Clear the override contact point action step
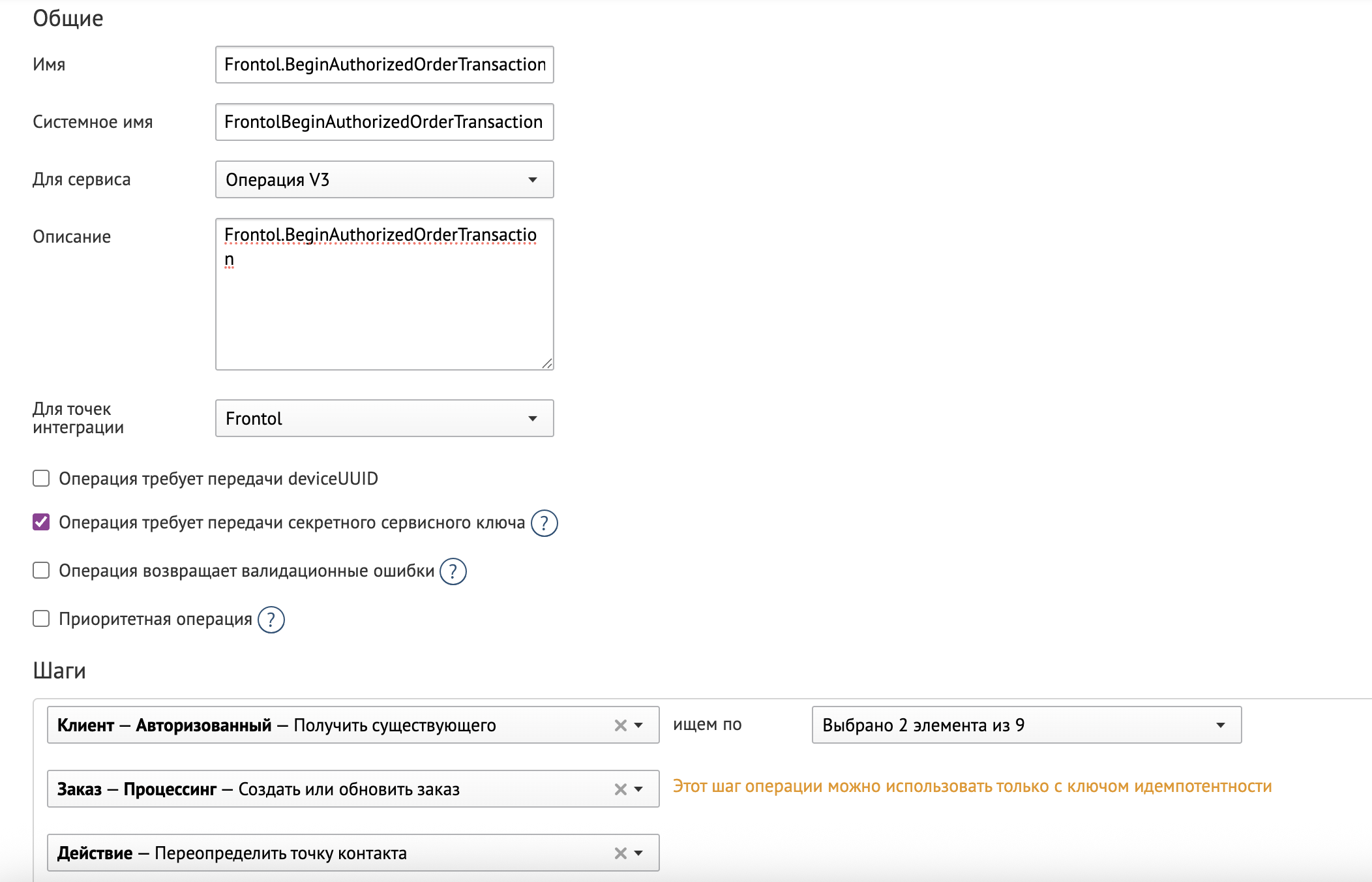This screenshot has width=1372, height=882. pos(621,853)
